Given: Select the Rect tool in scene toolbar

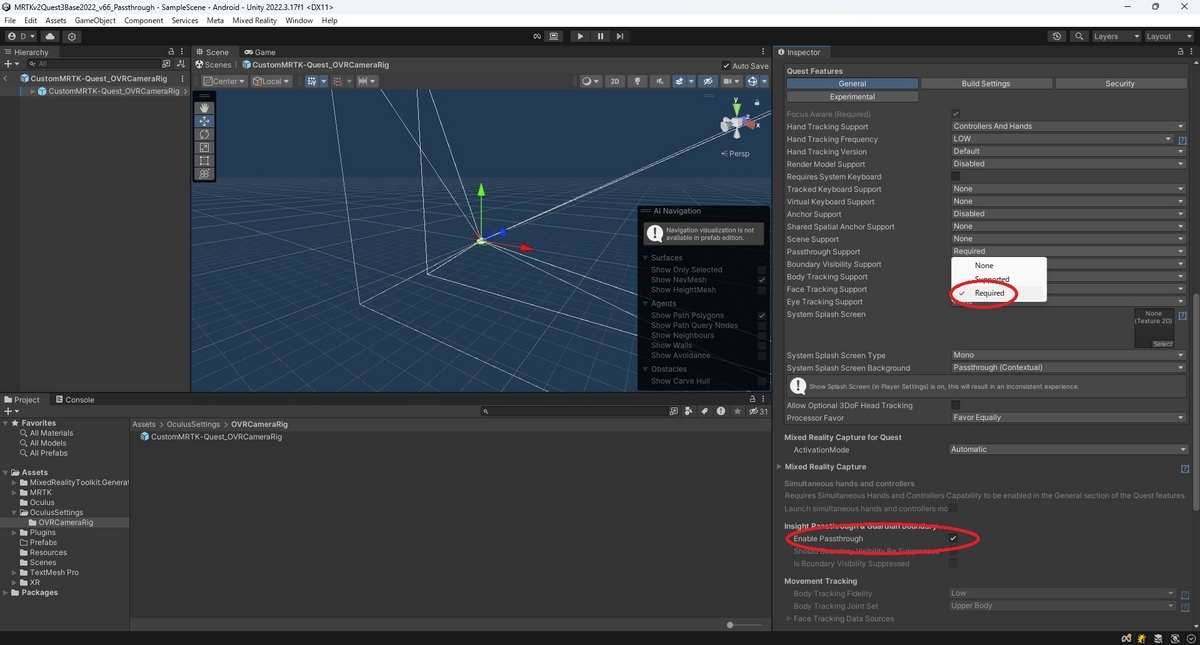Looking at the screenshot, I should click(x=204, y=160).
